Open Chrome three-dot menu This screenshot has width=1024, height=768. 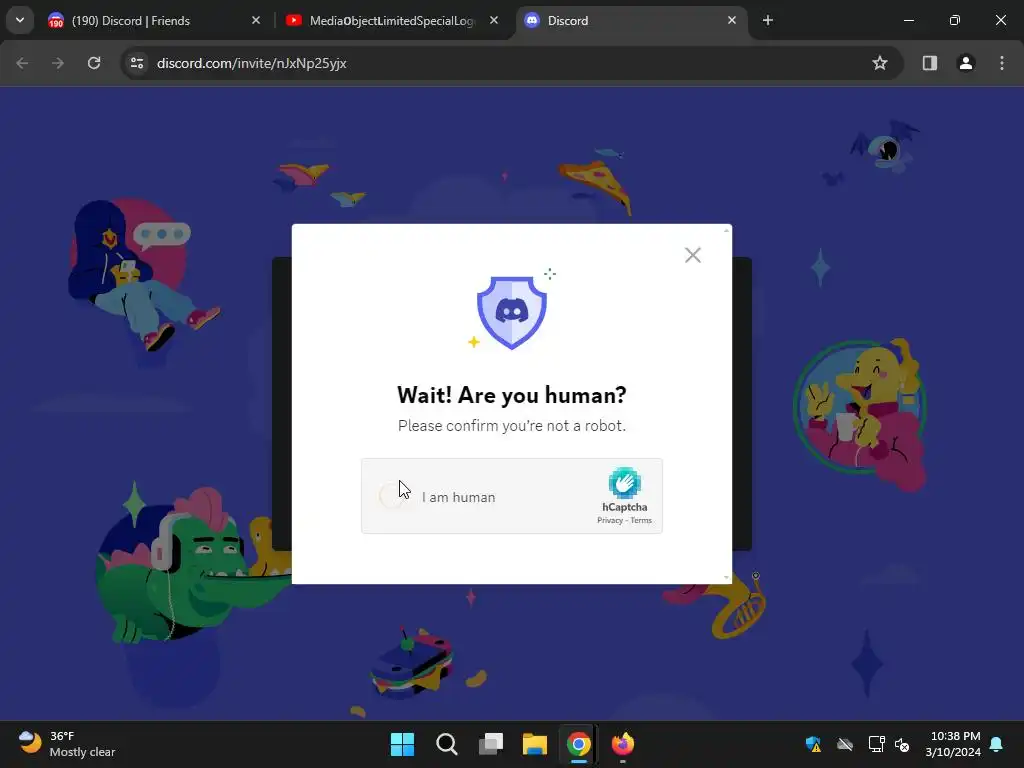click(1002, 63)
